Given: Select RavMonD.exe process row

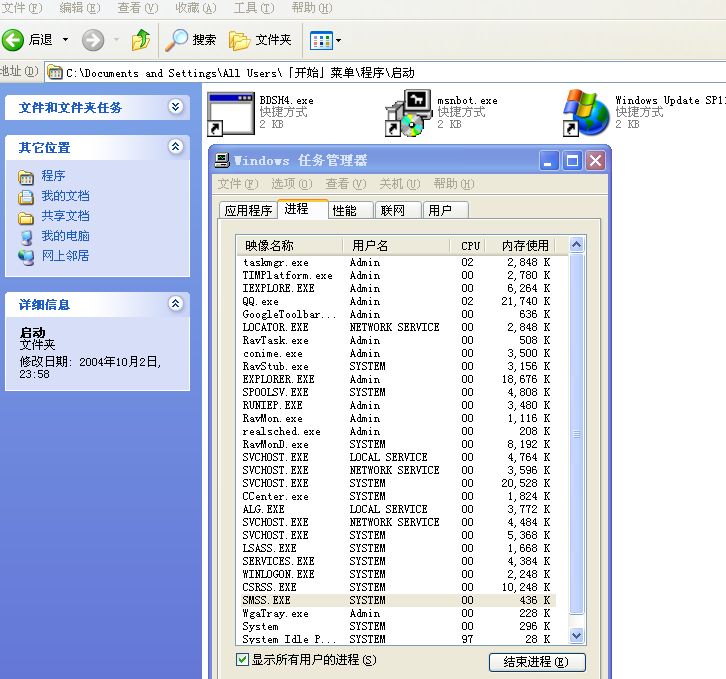Looking at the screenshot, I should tap(396, 444).
